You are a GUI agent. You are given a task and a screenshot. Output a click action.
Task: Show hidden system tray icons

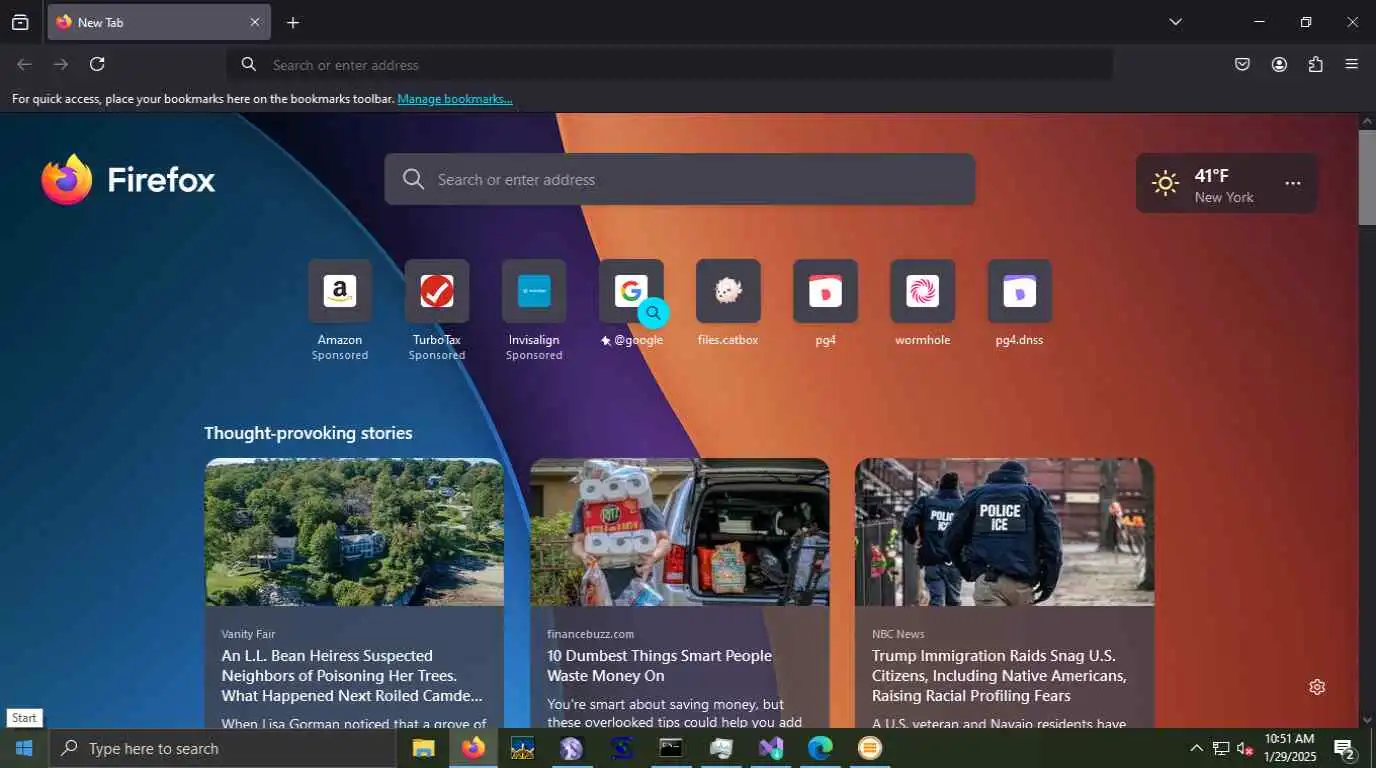click(x=1196, y=748)
